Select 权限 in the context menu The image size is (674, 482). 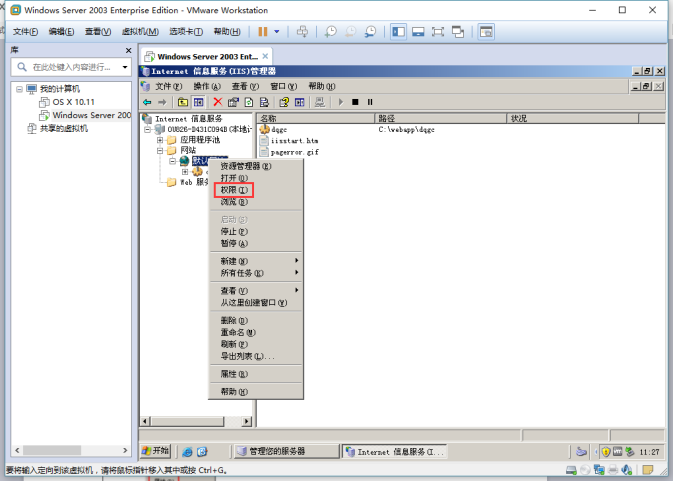pyautogui.click(x=232, y=189)
